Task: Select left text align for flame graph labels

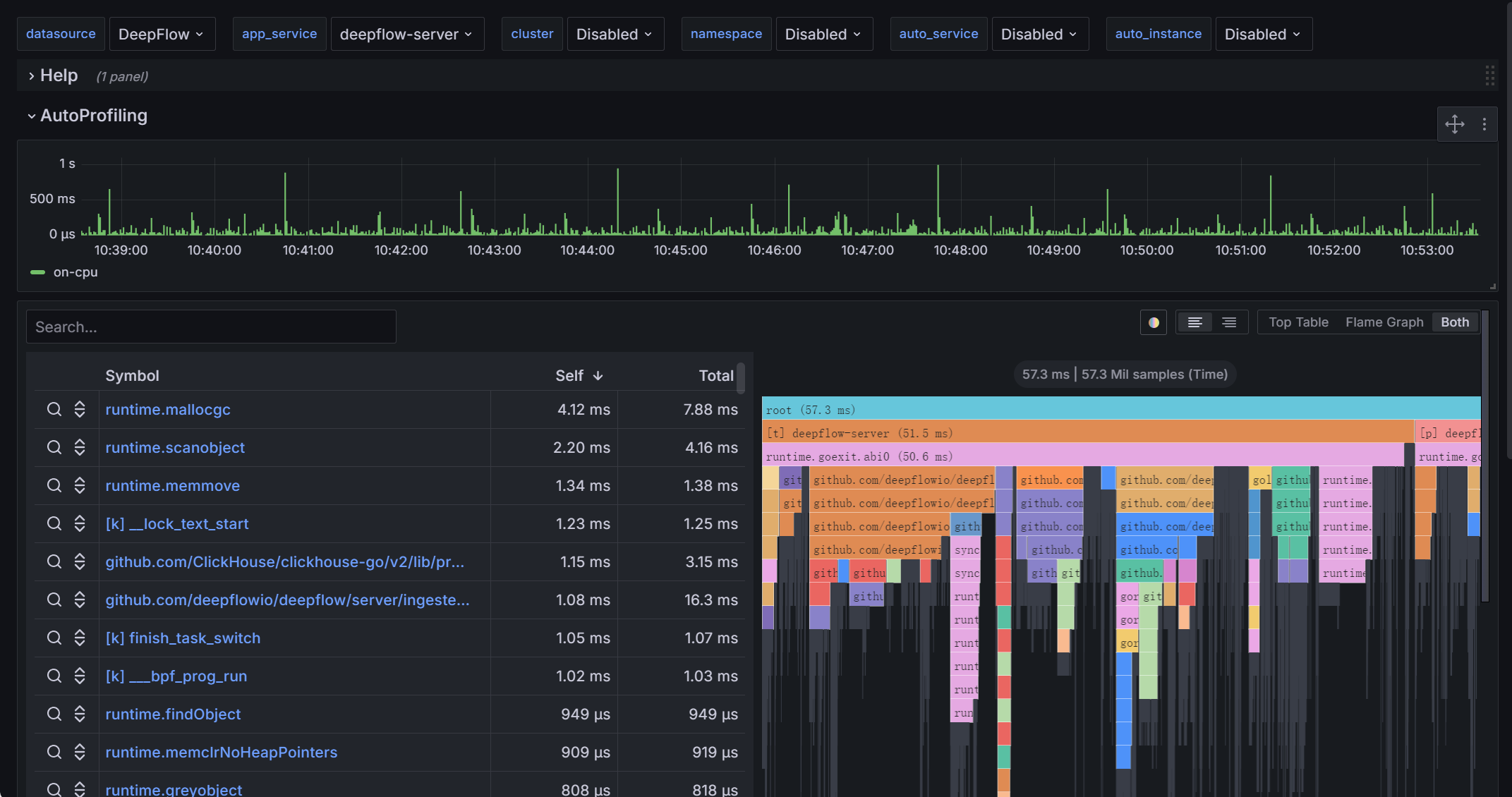Action: click(1195, 322)
